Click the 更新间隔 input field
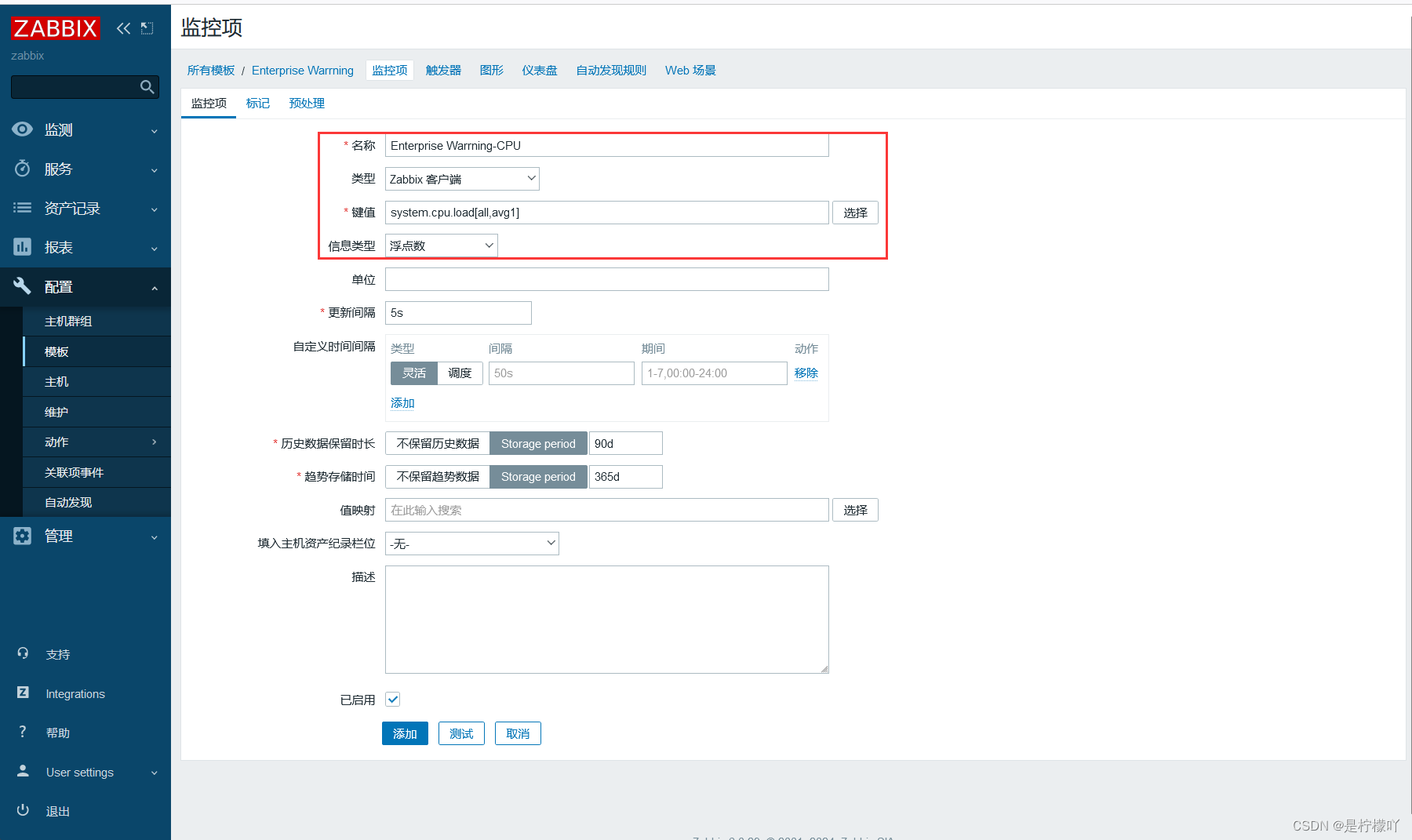1412x840 pixels. point(458,312)
